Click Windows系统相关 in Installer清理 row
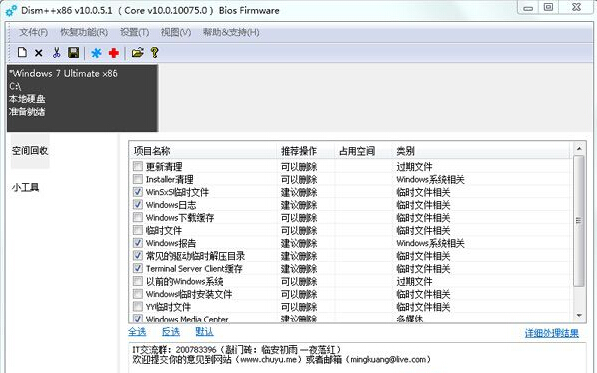The height and width of the screenshot is (373, 597). coord(430,179)
